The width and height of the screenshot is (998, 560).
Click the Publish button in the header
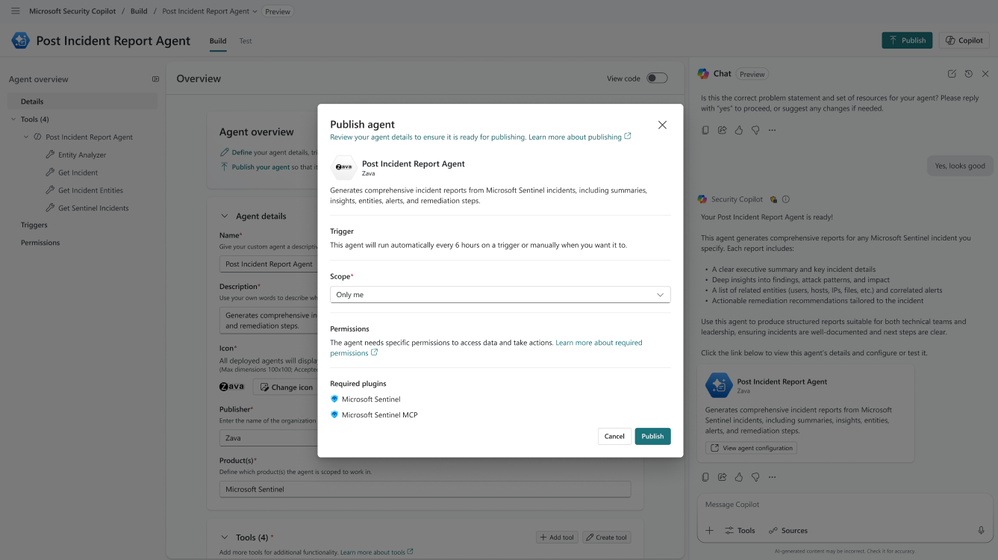click(x=907, y=40)
